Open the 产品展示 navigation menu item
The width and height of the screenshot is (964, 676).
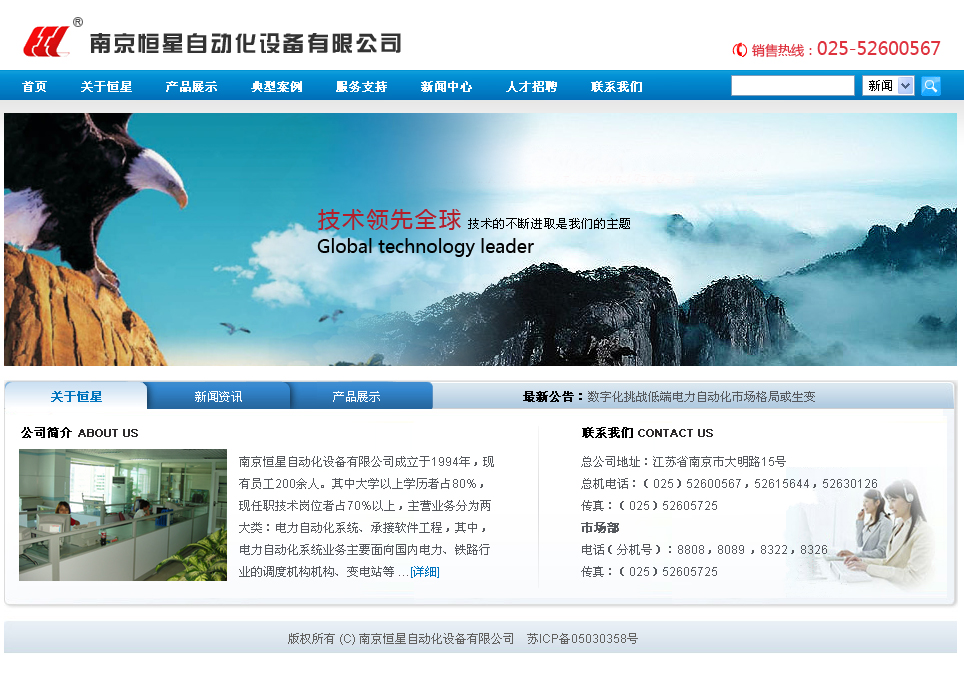(191, 87)
